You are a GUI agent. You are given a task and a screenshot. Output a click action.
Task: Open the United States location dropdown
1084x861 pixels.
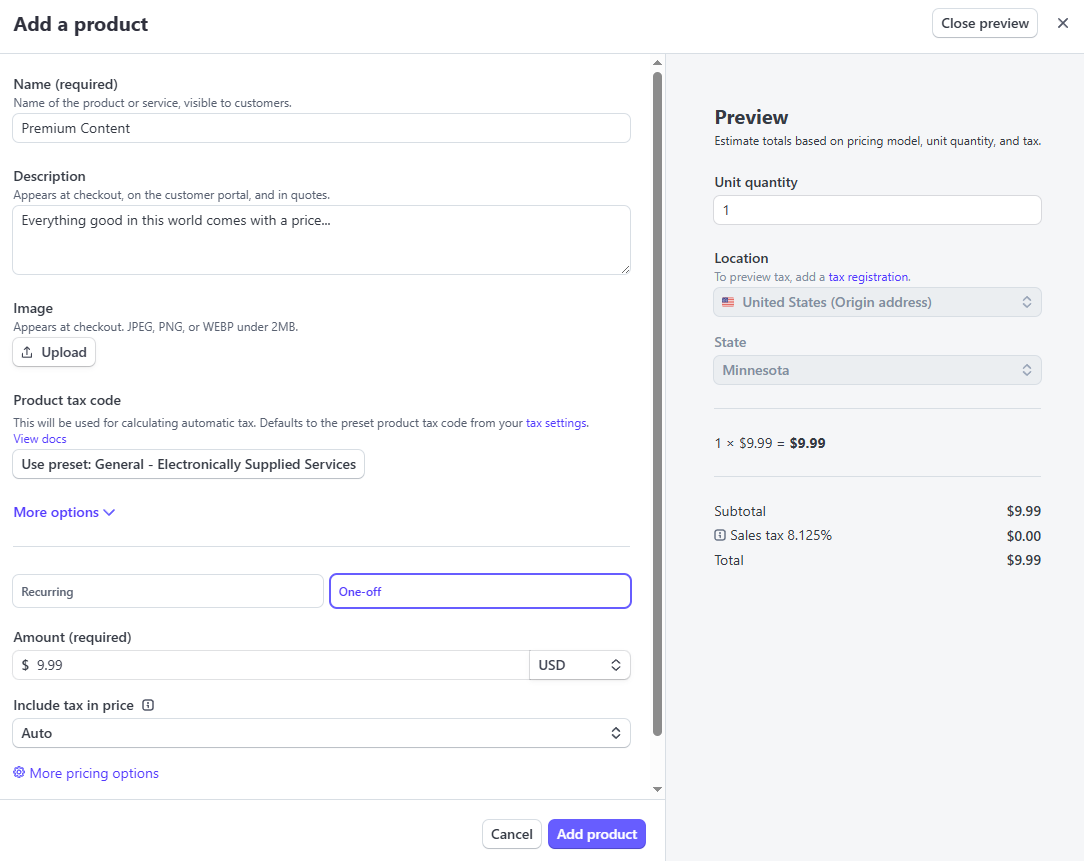tap(877, 302)
